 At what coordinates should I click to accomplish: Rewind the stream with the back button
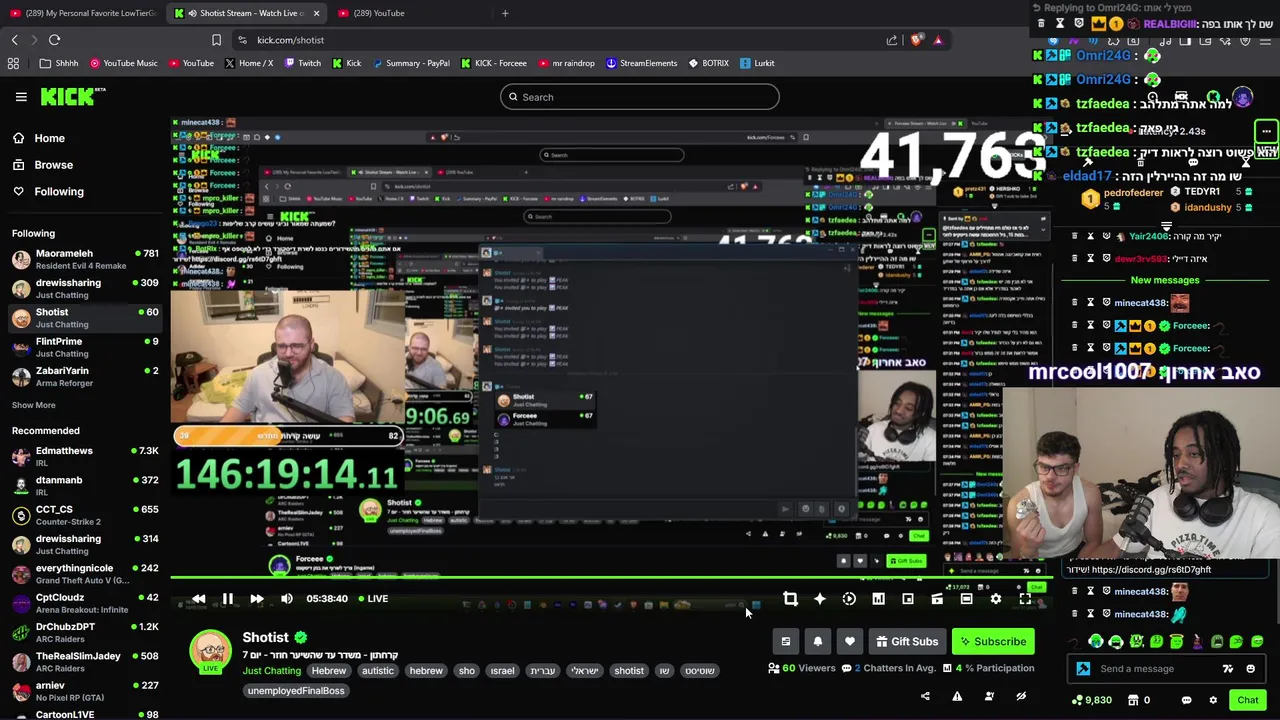198,599
